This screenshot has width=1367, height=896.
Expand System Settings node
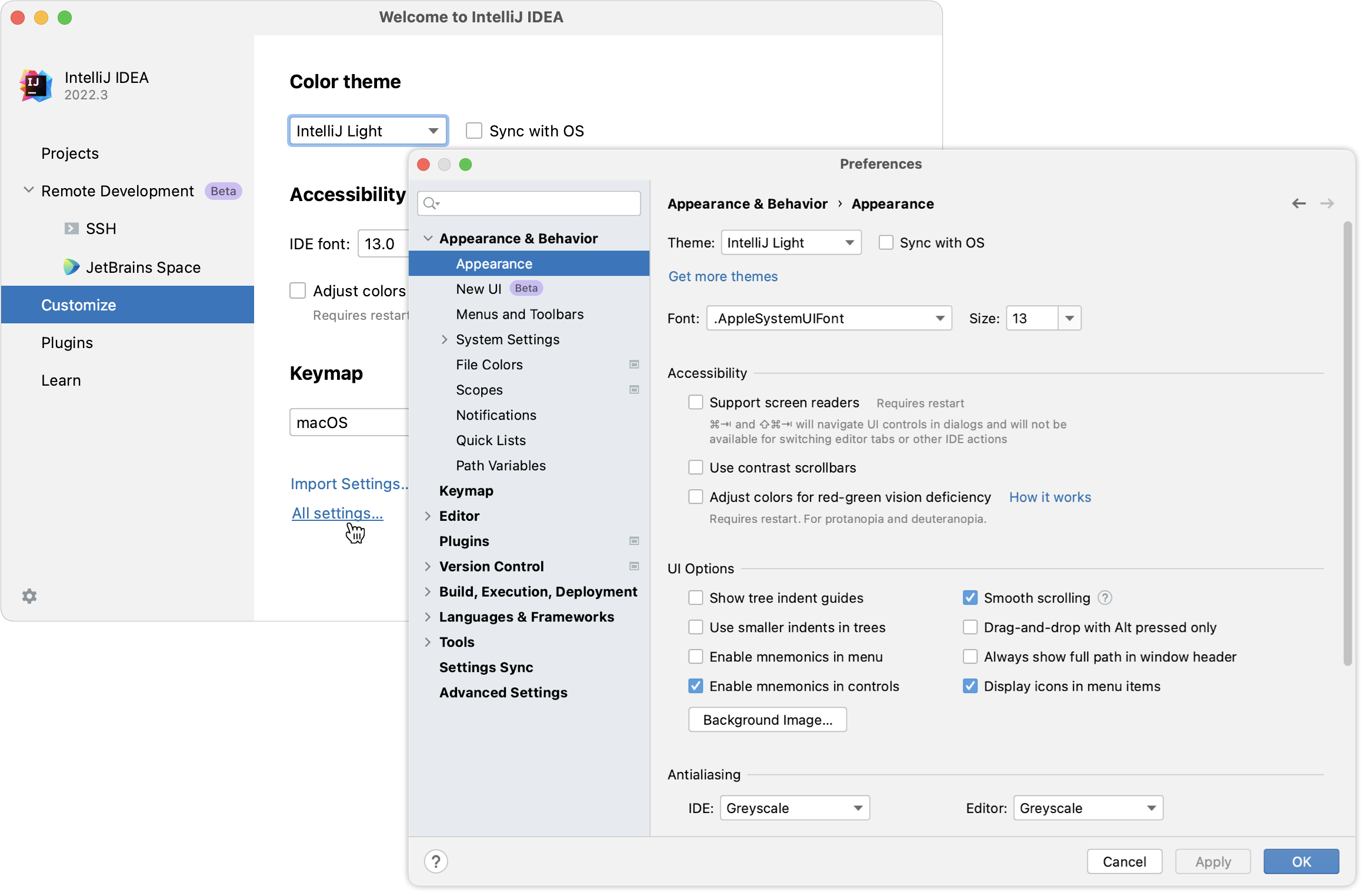tap(445, 339)
